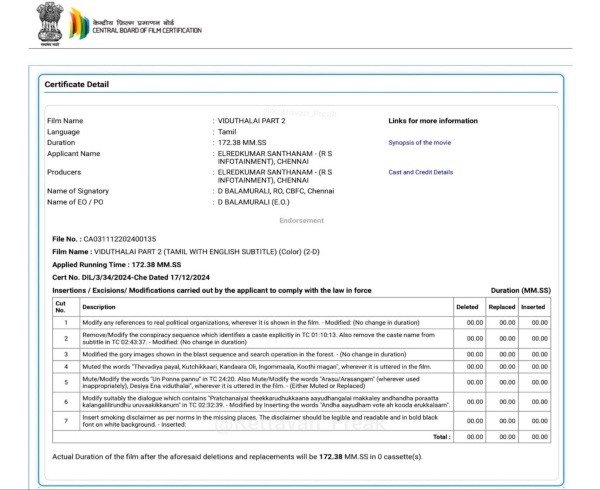Click the Endorsement section label
The width and height of the screenshot is (600, 490).
click(301, 220)
